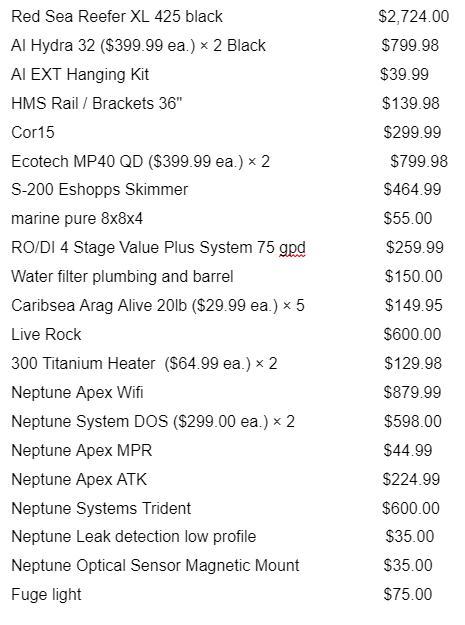Click the $879.99 price
Screen dimensions: 465x625
pyautogui.click(x=412, y=393)
